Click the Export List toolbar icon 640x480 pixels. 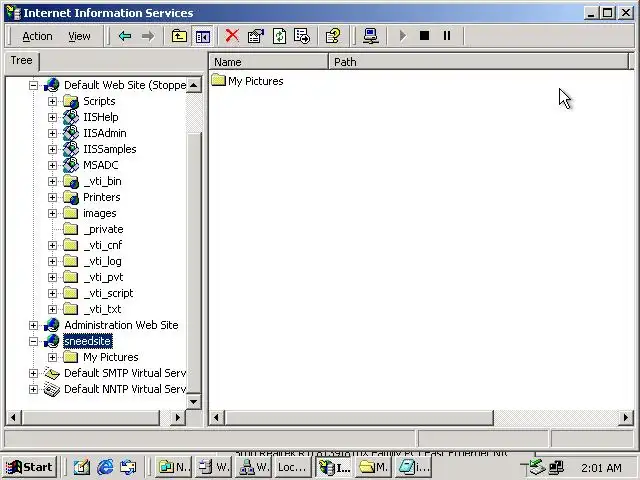pos(302,36)
